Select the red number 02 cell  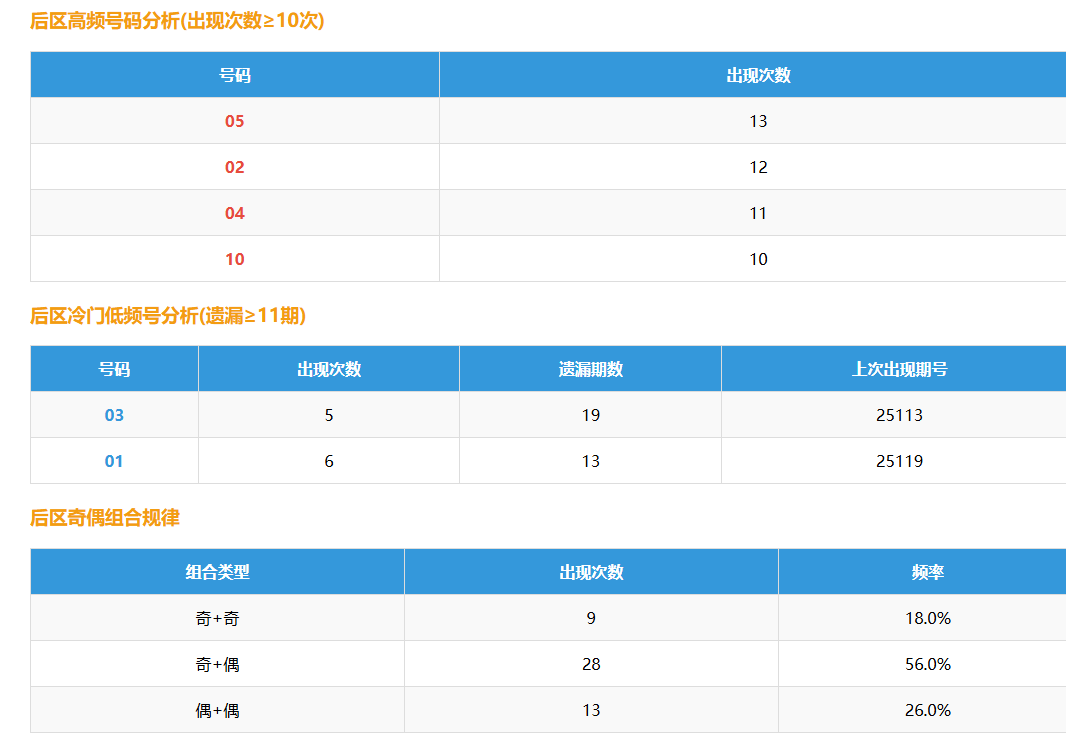pyautogui.click(x=234, y=167)
